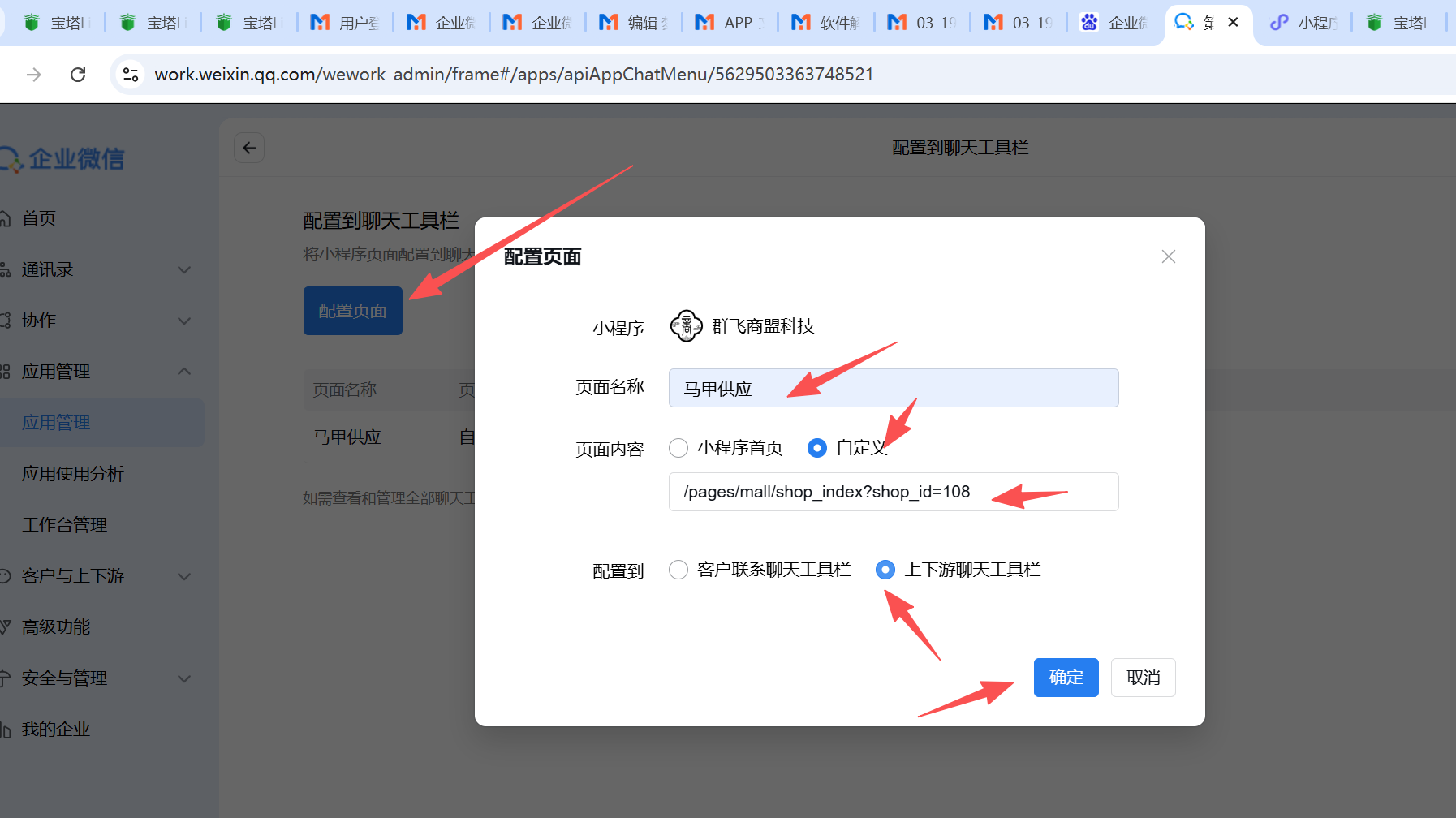
Task: Expand the 通讯录 sidebar section
Action: click(97, 269)
